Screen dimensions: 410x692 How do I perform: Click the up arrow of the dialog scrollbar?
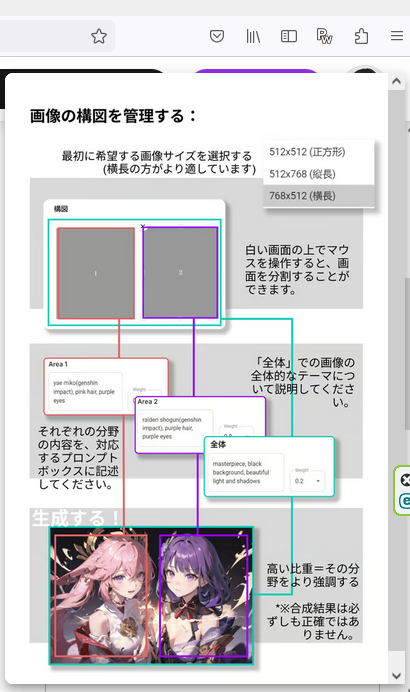[396, 81]
